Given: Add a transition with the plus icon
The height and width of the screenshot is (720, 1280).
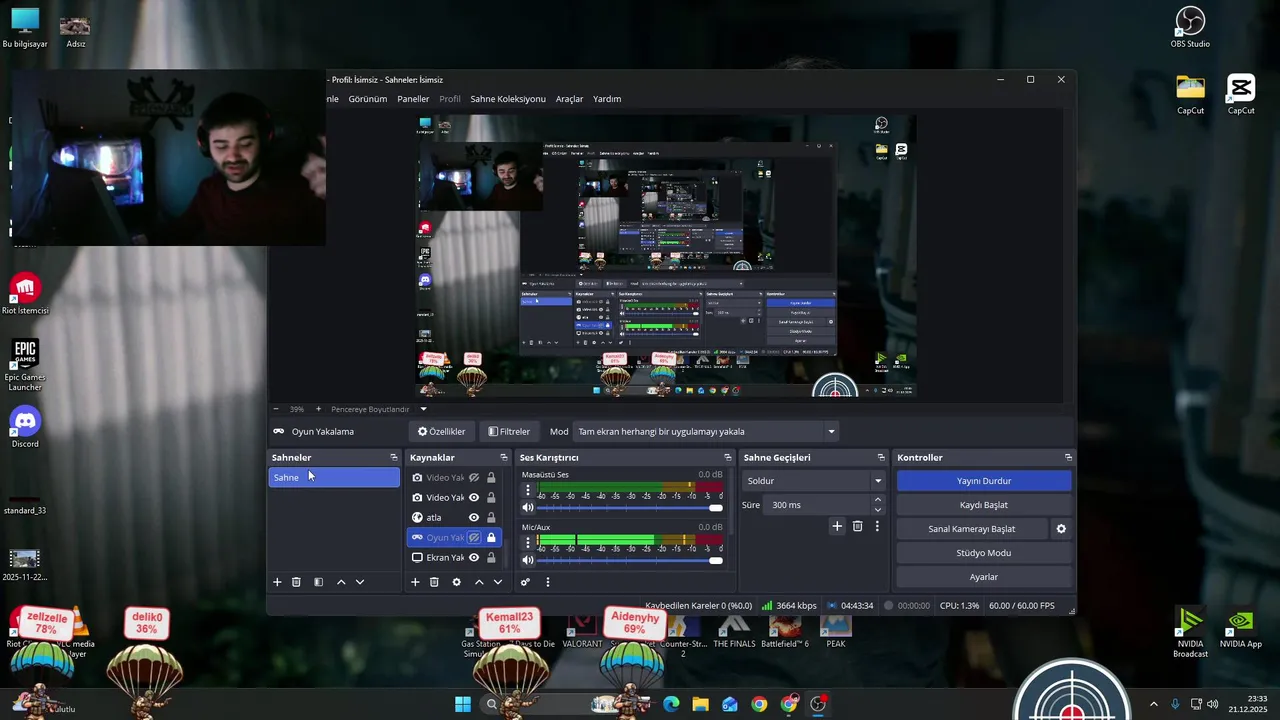Looking at the screenshot, I should (837, 526).
